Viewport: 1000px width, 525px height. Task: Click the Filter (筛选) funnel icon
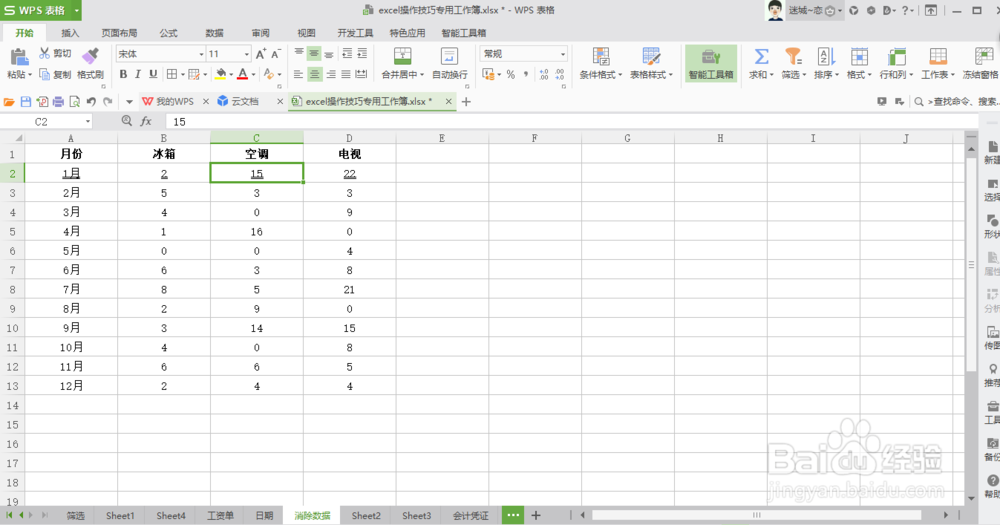tap(793, 56)
